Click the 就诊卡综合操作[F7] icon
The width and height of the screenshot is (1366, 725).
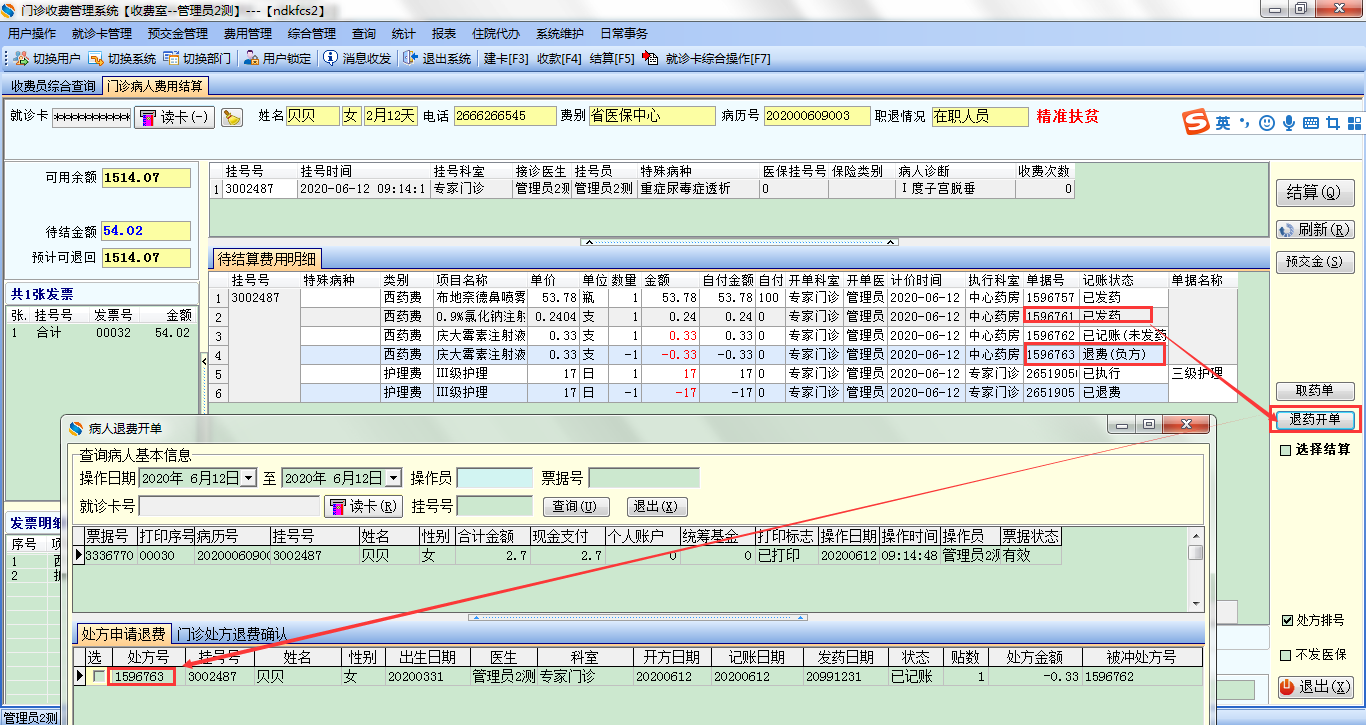pyautogui.click(x=651, y=59)
